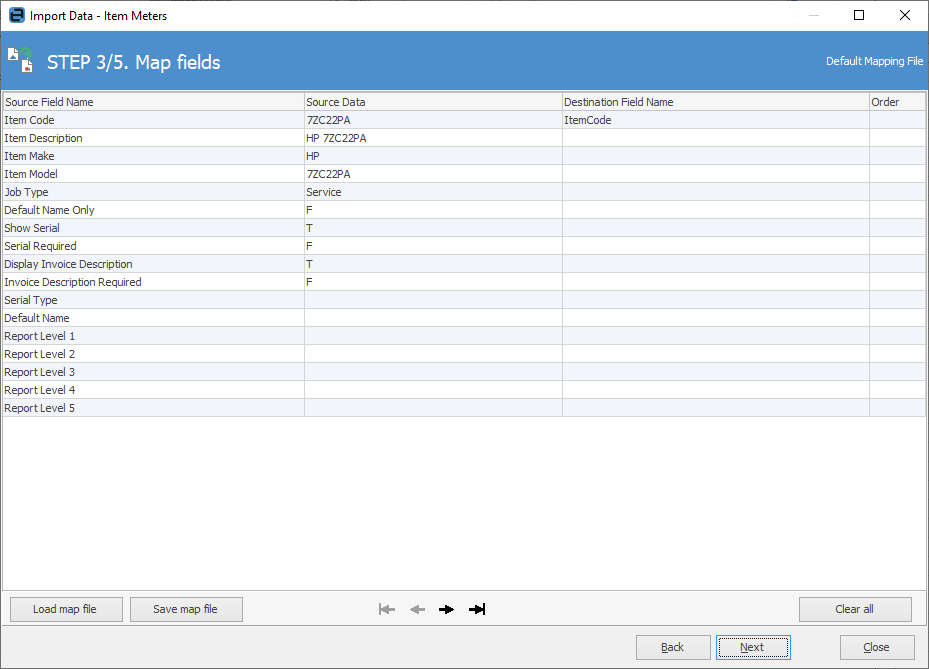This screenshot has width=929, height=669.
Task: Proceed with the Next button
Action: (x=752, y=647)
